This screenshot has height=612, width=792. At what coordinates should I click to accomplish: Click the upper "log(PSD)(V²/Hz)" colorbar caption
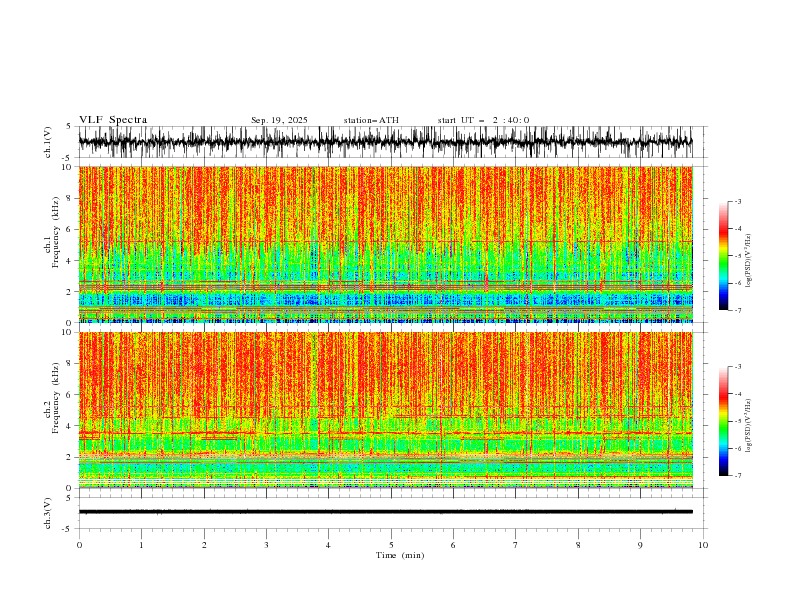coord(748,261)
